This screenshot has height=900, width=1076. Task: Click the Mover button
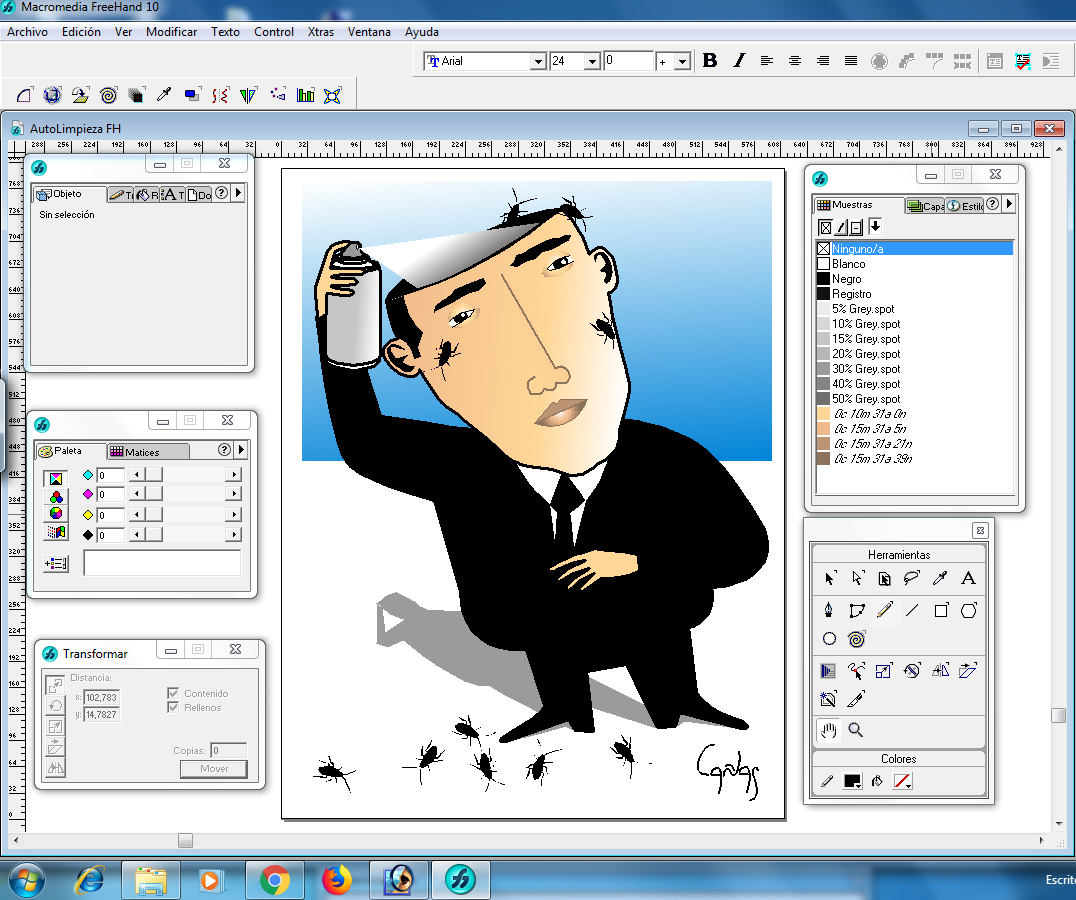214,768
